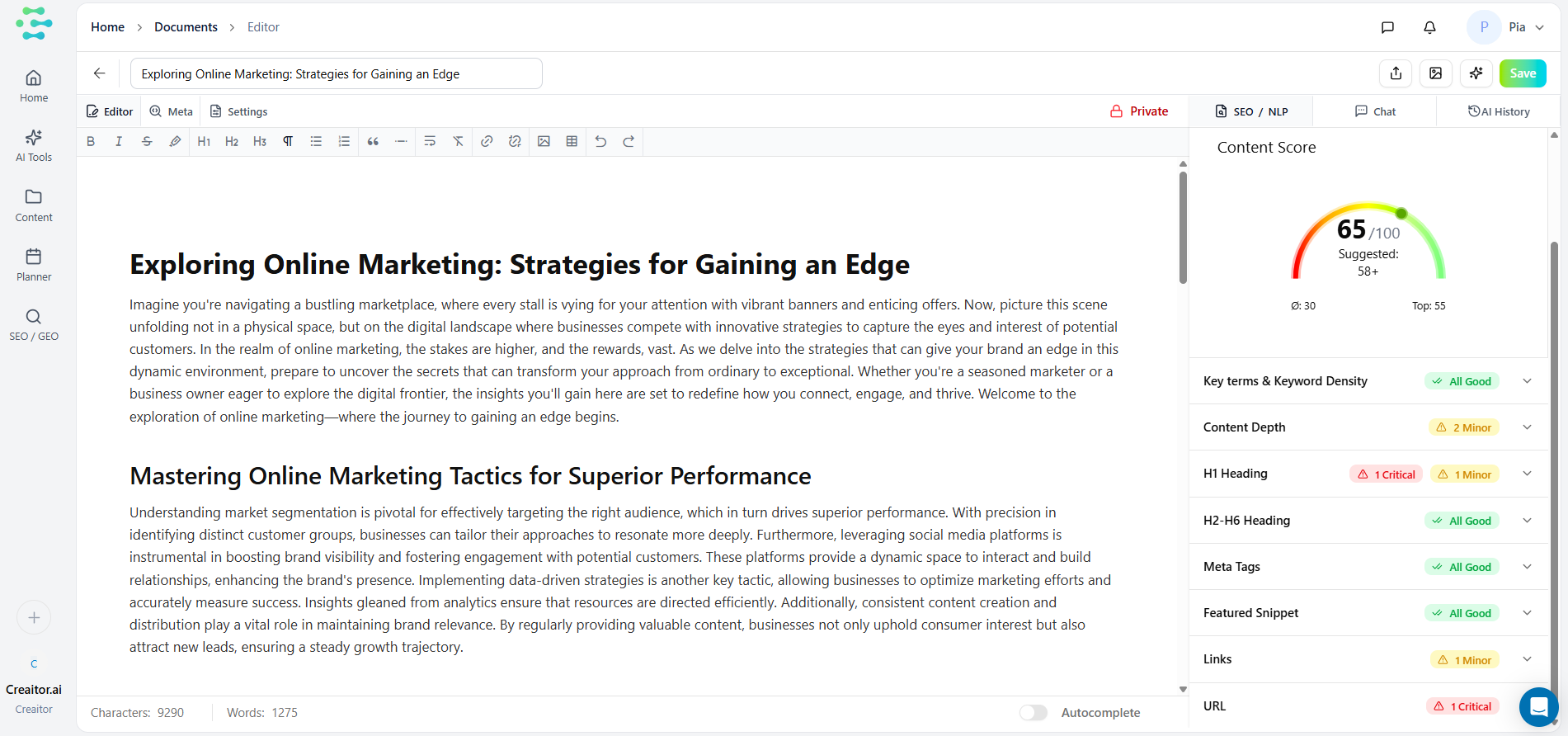
Task: Click the strikethrough formatting icon
Action: click(x=147, y=142)
